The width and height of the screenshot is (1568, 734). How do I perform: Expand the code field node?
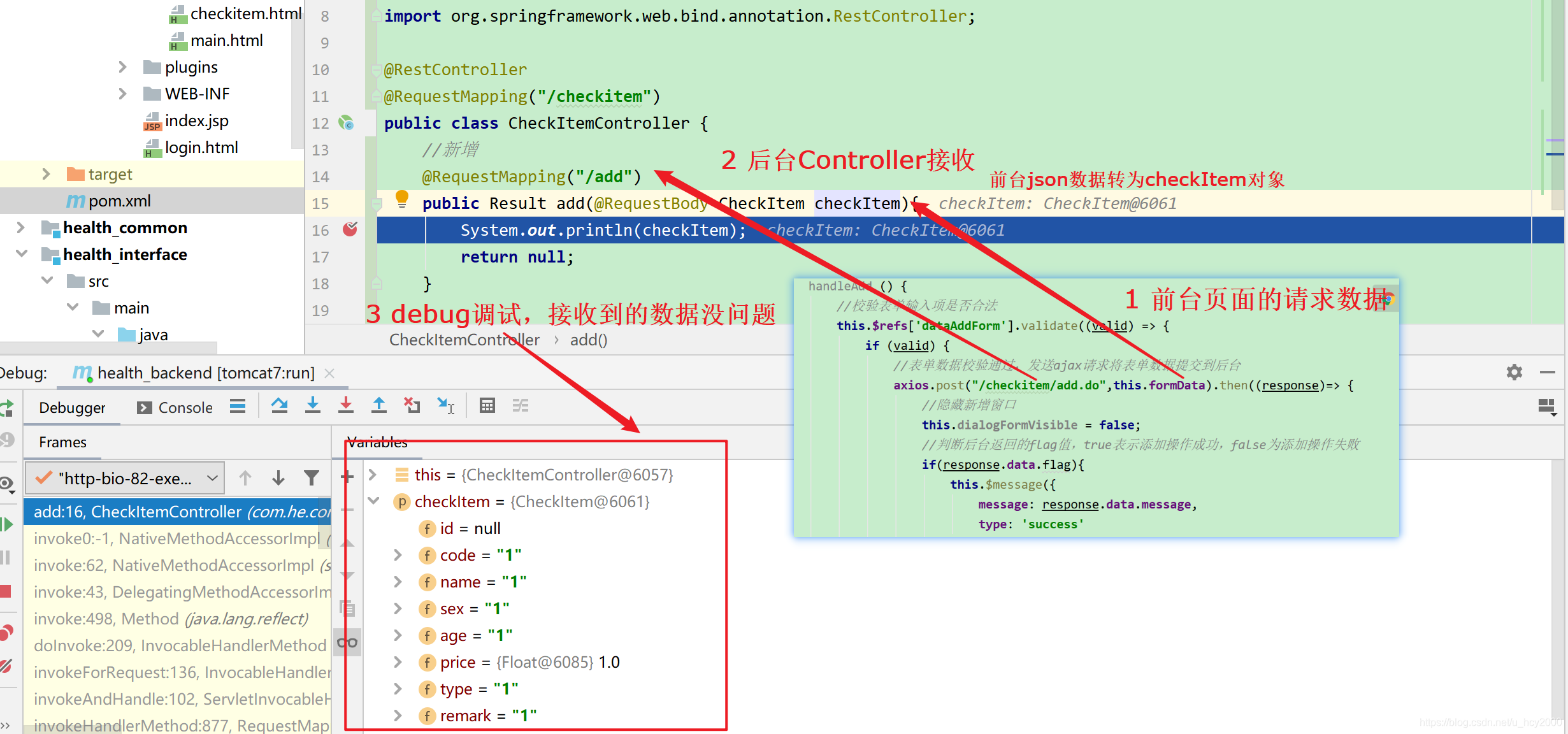coord(398,555)
